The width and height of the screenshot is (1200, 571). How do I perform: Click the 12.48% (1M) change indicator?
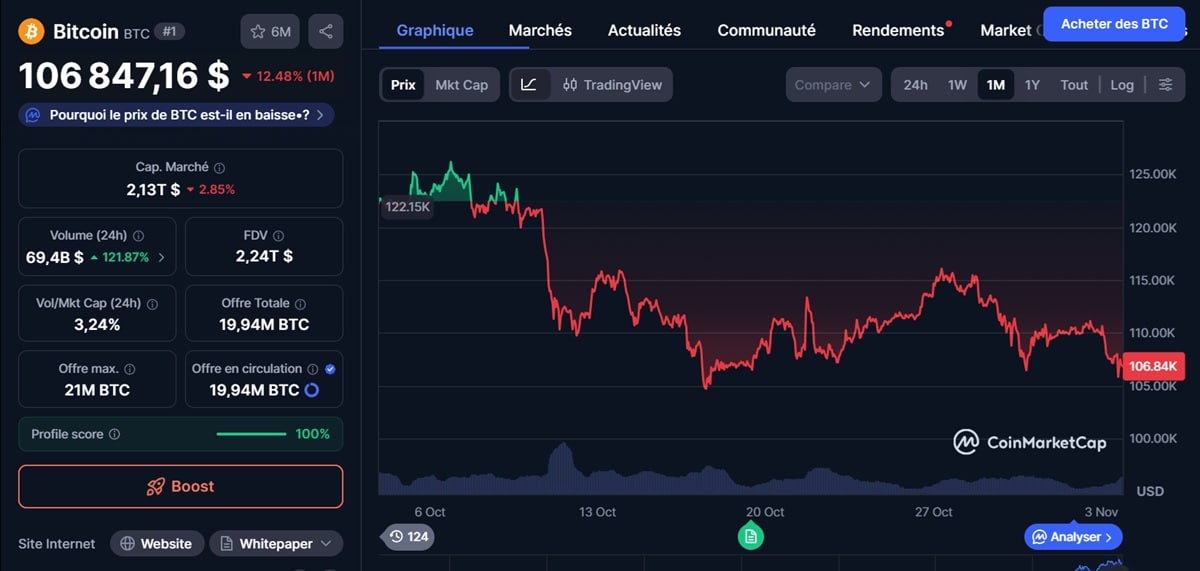pos(288,76)
